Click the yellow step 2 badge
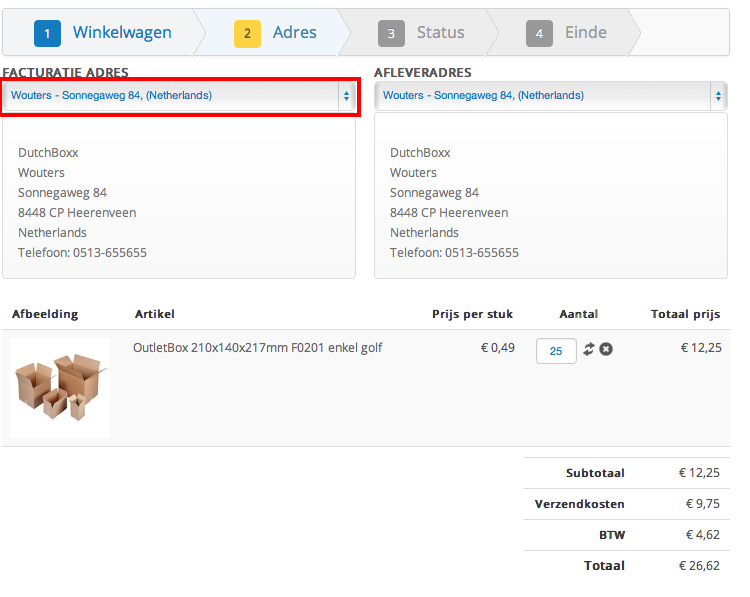 tap(248, 33)
